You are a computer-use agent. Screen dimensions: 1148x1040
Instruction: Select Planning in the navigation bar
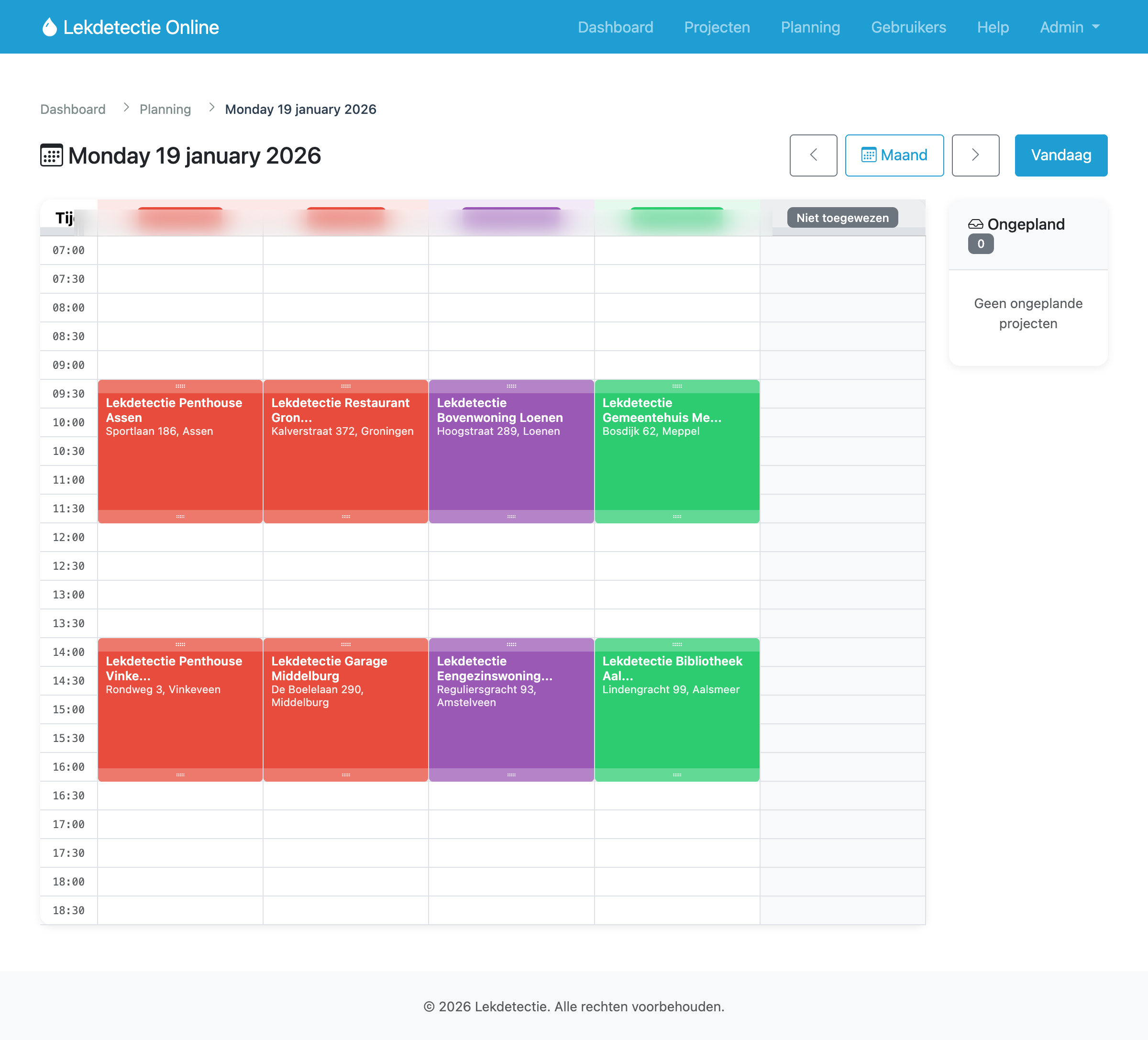coord(810,27)
